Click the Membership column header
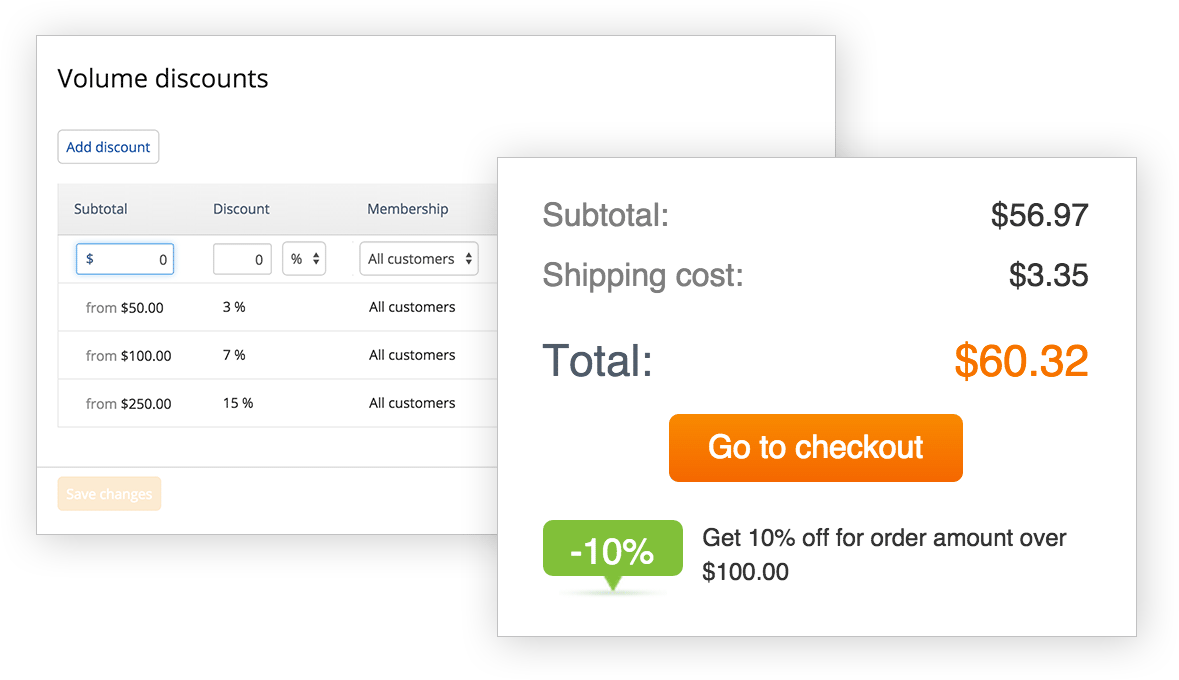The width and height of the screenshot is (1179, 680). click(x=407, y=209)
